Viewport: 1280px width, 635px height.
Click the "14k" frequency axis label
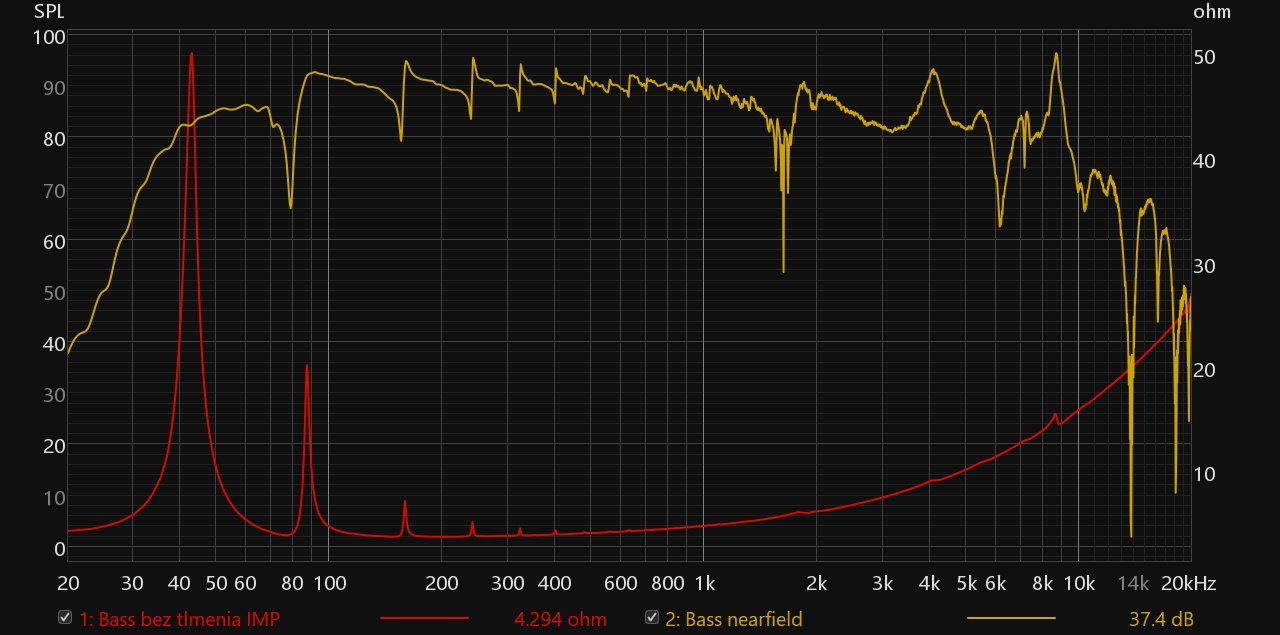(1133, 583)
